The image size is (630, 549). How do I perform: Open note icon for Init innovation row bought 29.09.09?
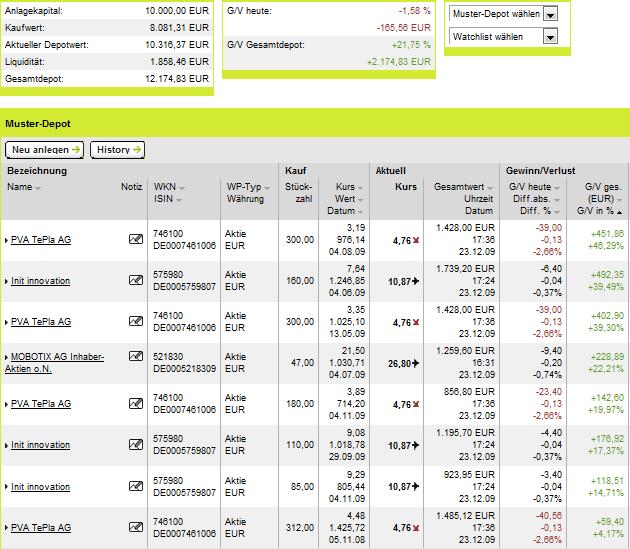coord(136,444)
